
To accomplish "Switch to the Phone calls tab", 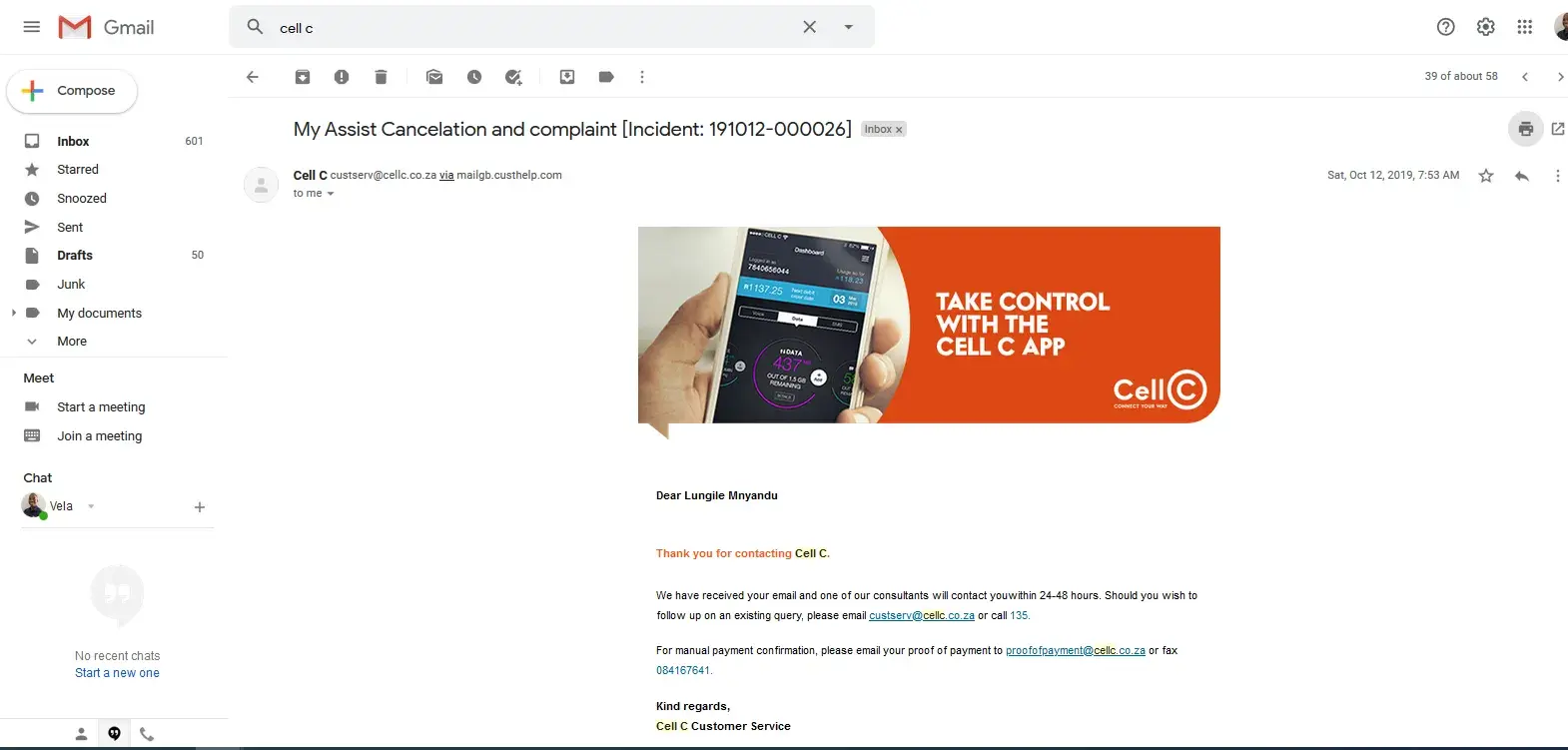I will (x=147, y=734).
